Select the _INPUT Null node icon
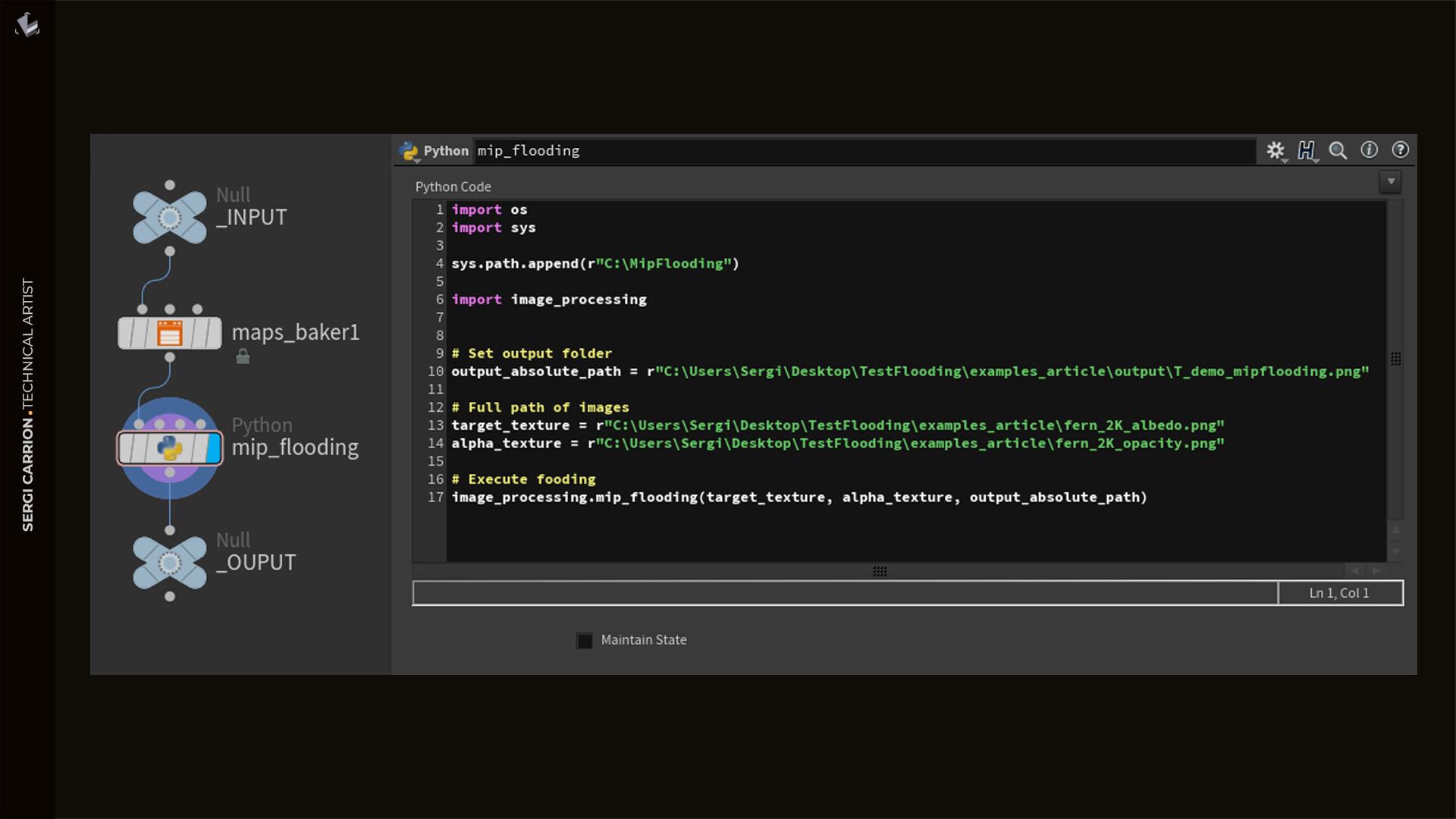The width and height of the screenshot is (1456, 819). (x=169, y=218)
